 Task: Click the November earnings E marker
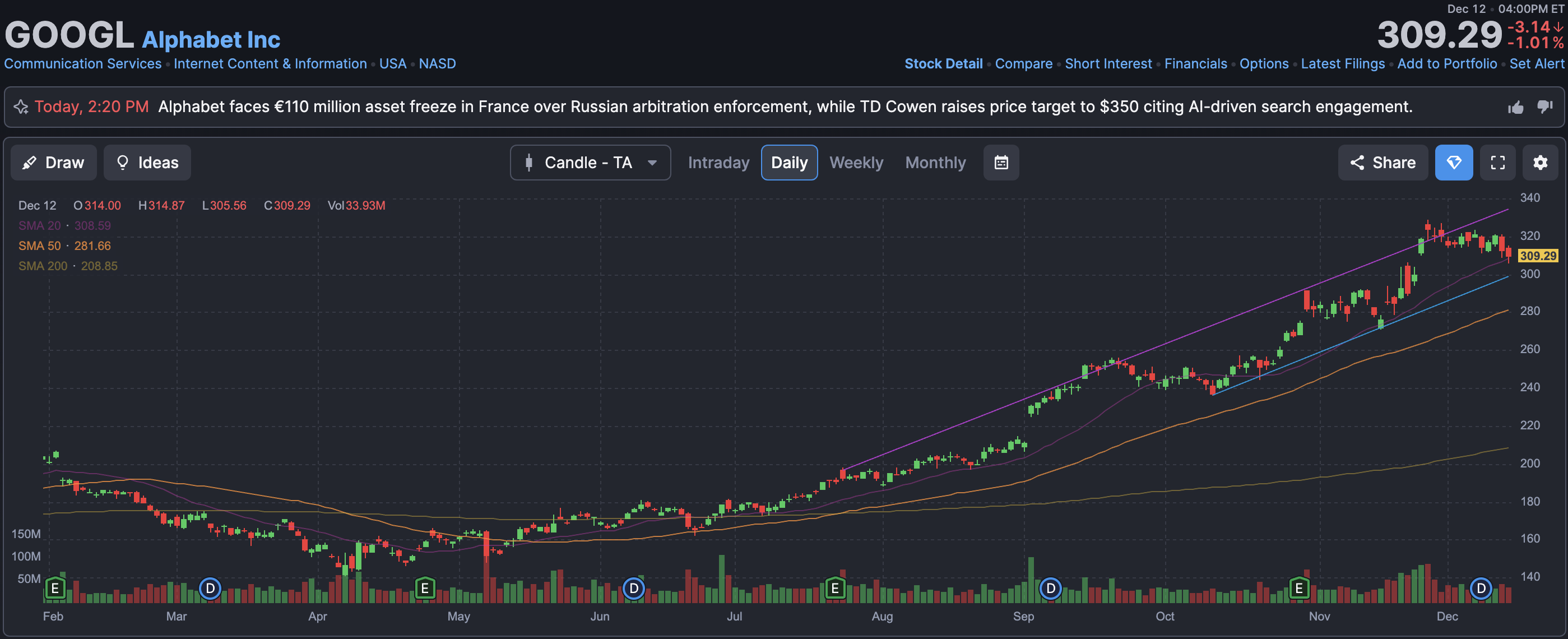1299,588
